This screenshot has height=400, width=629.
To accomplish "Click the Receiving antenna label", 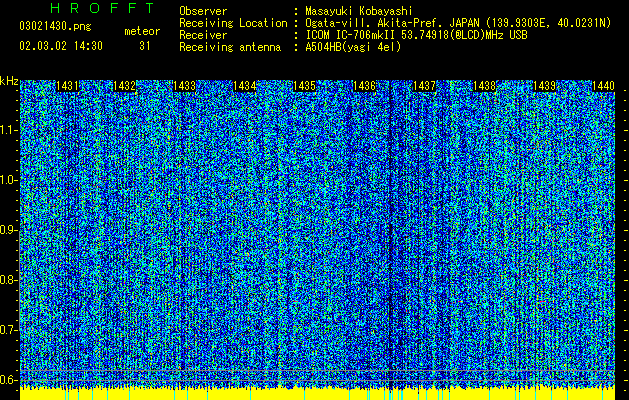I will pyautogui.click(x=230, y=47).
